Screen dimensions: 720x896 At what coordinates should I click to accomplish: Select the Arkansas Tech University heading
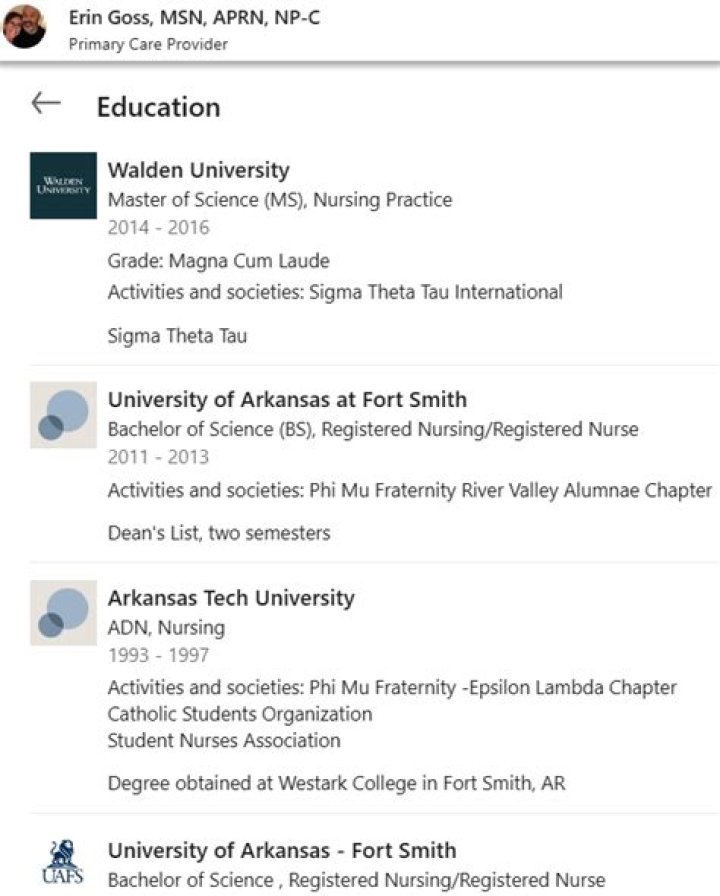pos(231,598)
